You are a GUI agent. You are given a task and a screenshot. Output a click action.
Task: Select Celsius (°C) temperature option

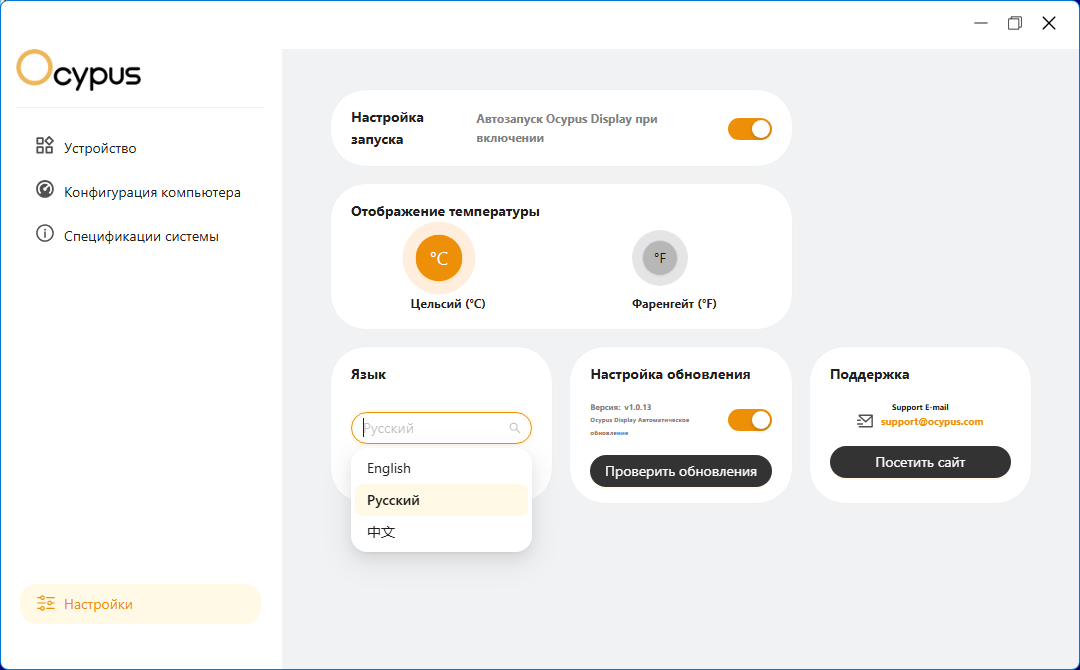pos(439,258)
